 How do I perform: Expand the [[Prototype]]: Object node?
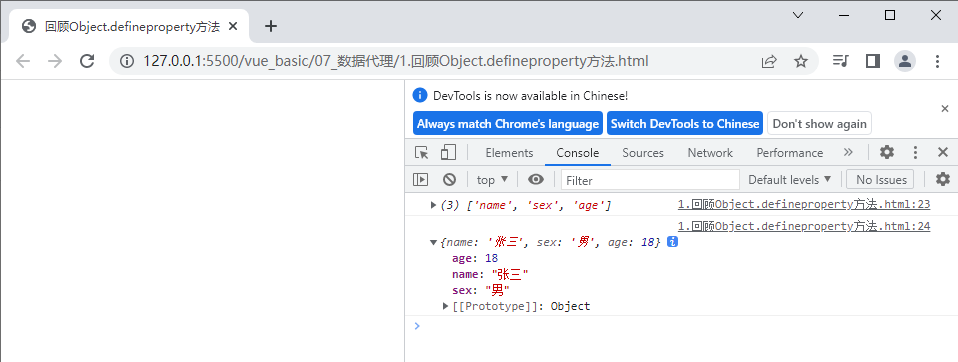click(446, 306)
